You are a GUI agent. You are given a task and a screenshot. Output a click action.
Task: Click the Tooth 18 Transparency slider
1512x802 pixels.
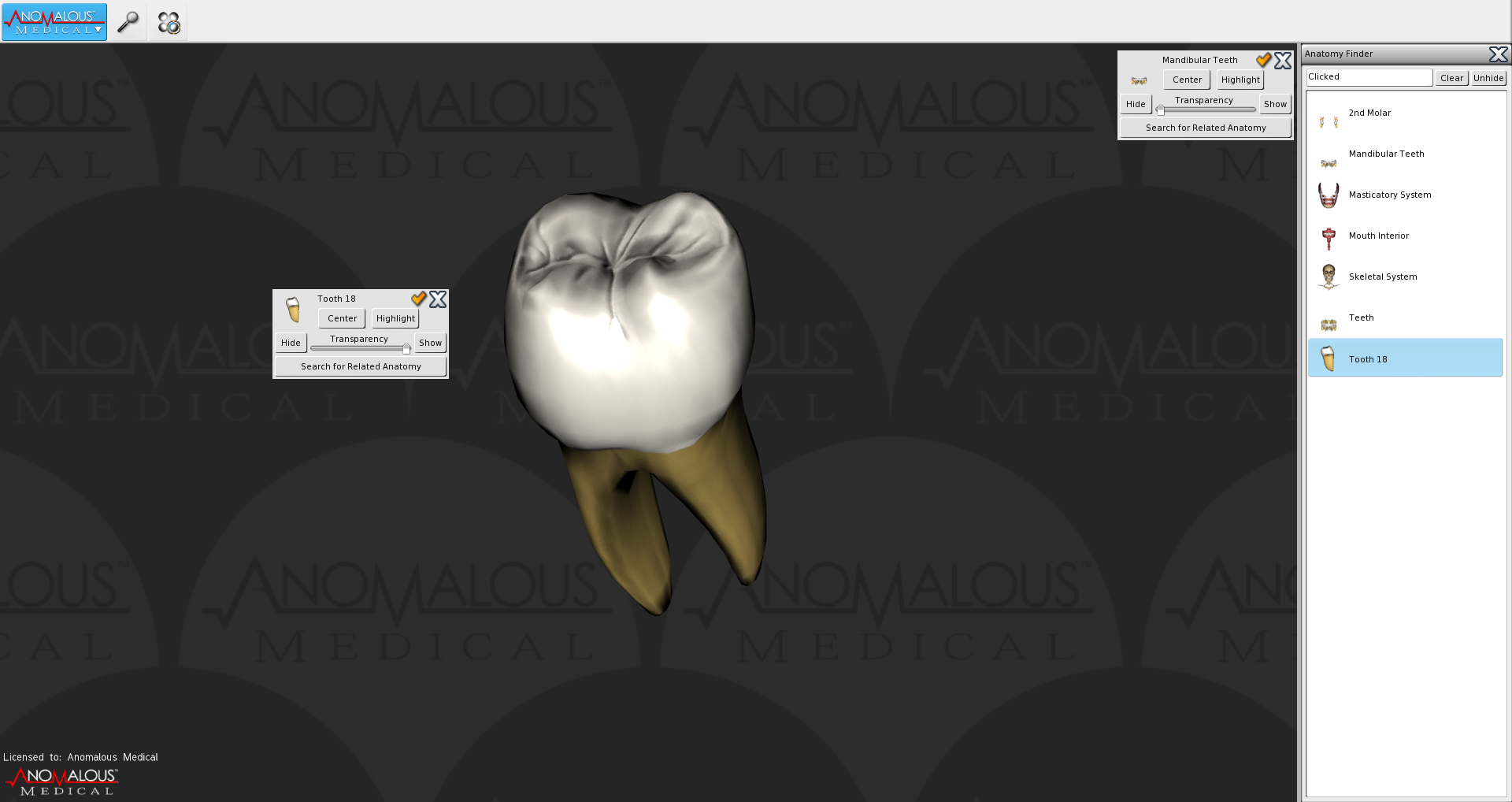tap(360, 347)
